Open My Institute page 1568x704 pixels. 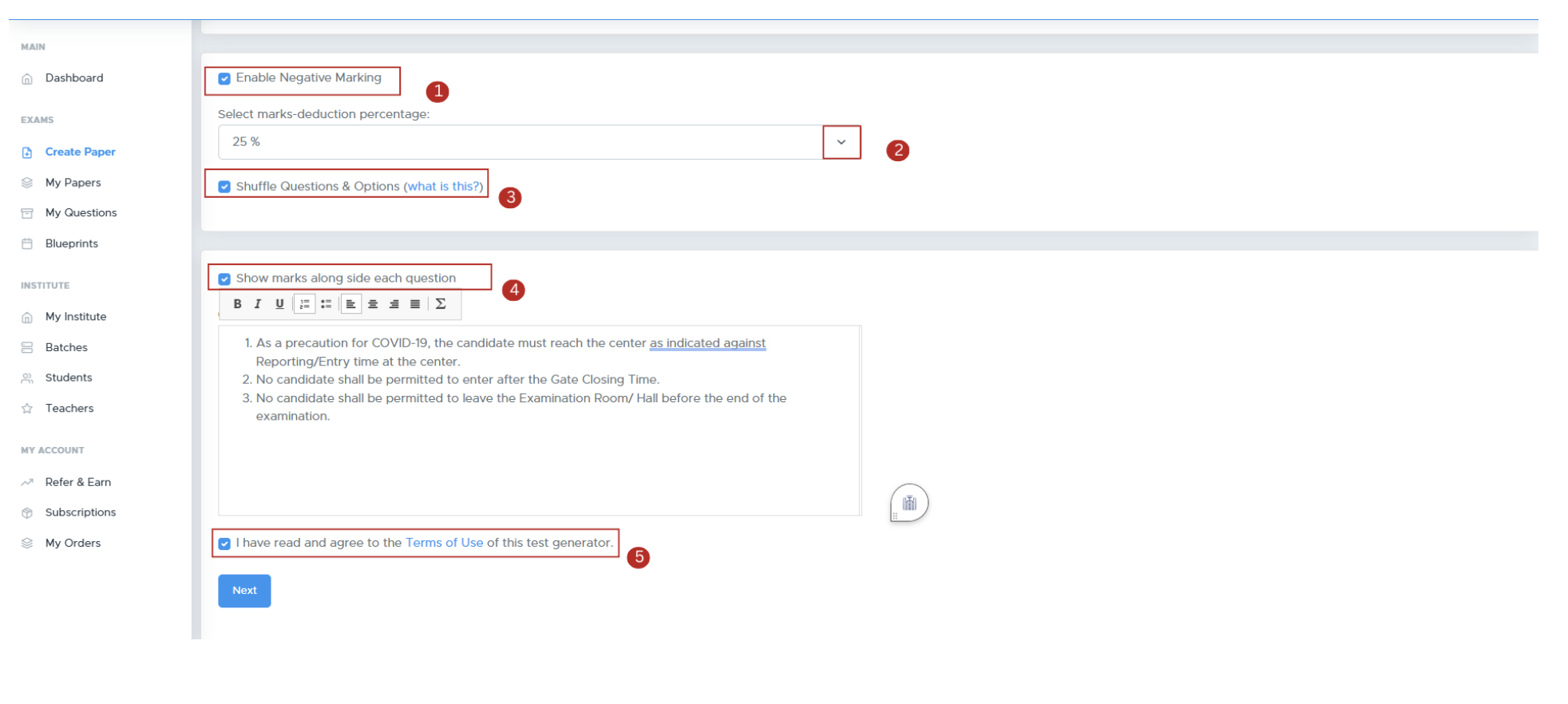[x=76, y=317]
